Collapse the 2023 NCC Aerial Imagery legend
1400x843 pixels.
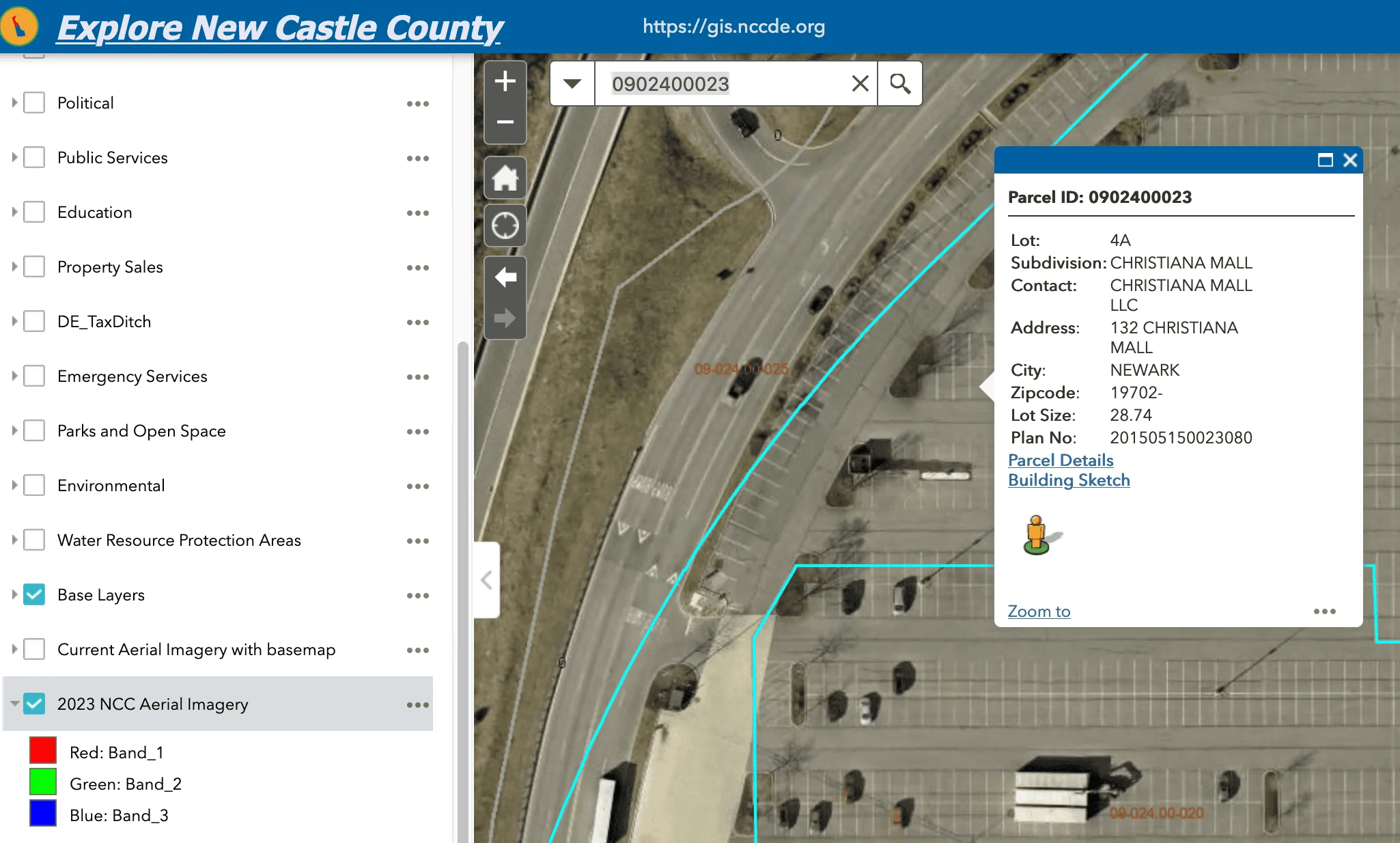[14, 703]
